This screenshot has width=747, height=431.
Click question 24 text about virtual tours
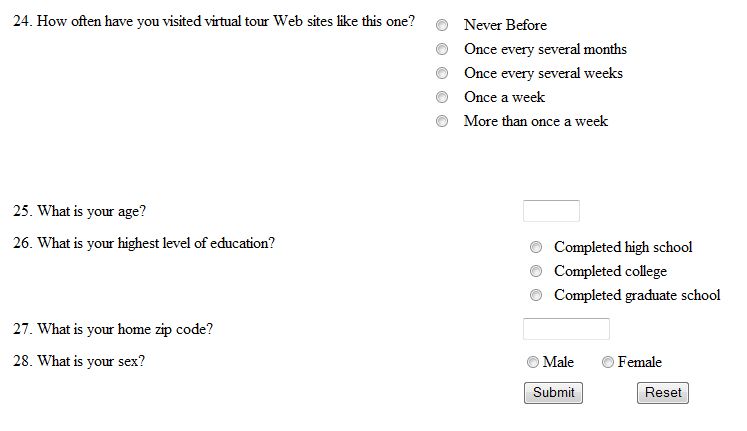pyautogui.click(x=214, y=21)
